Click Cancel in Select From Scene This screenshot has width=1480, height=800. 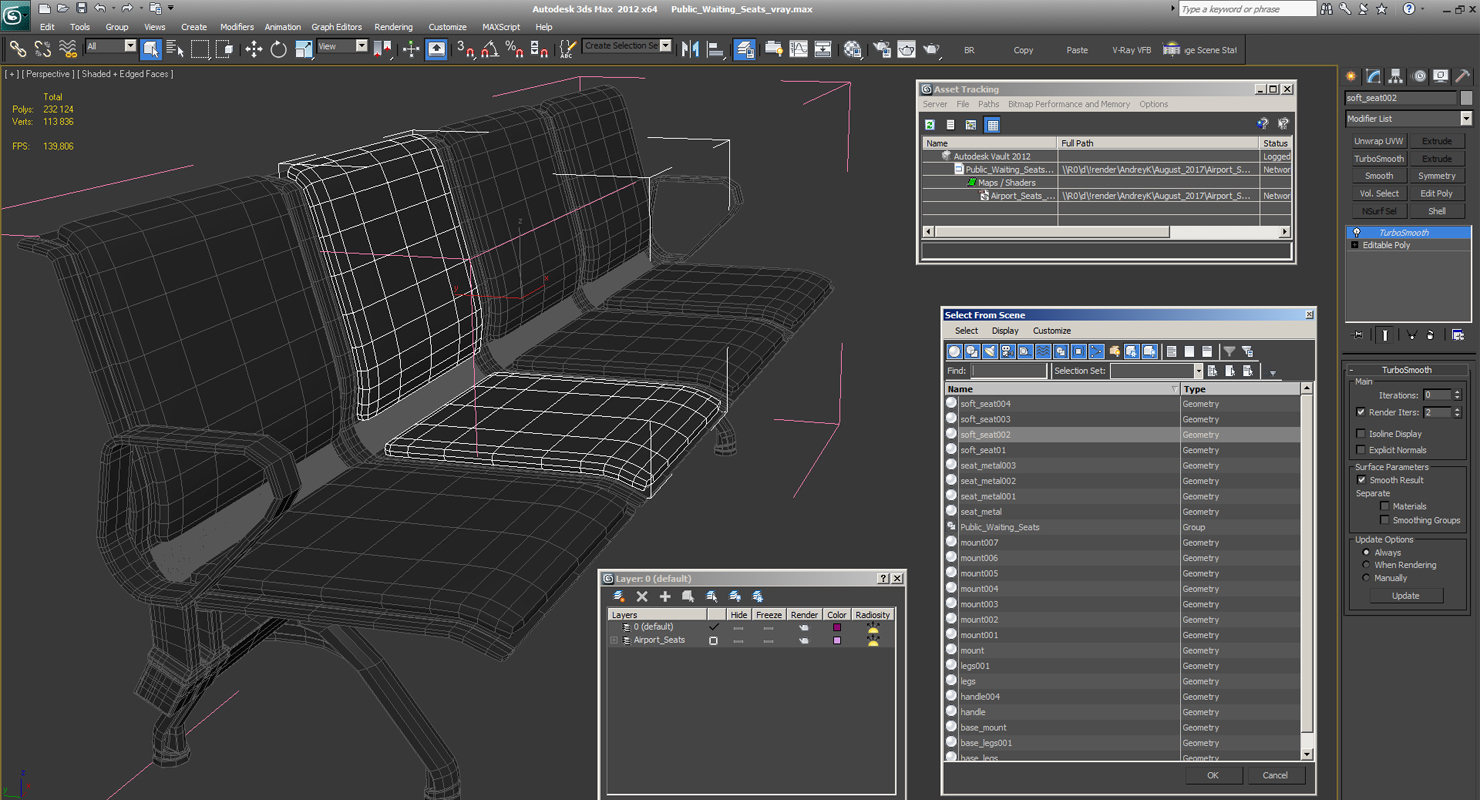1275,775
